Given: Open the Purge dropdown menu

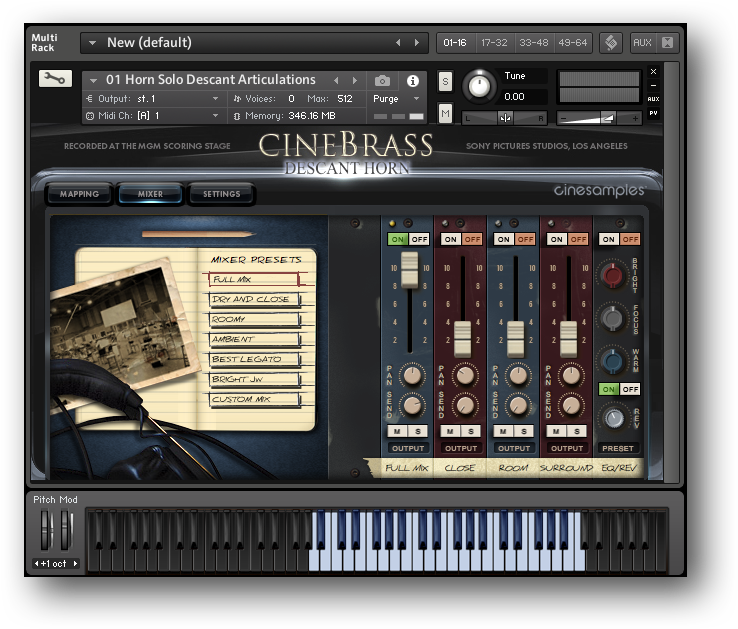Looking at the screenshot, I should click(396, 99).
